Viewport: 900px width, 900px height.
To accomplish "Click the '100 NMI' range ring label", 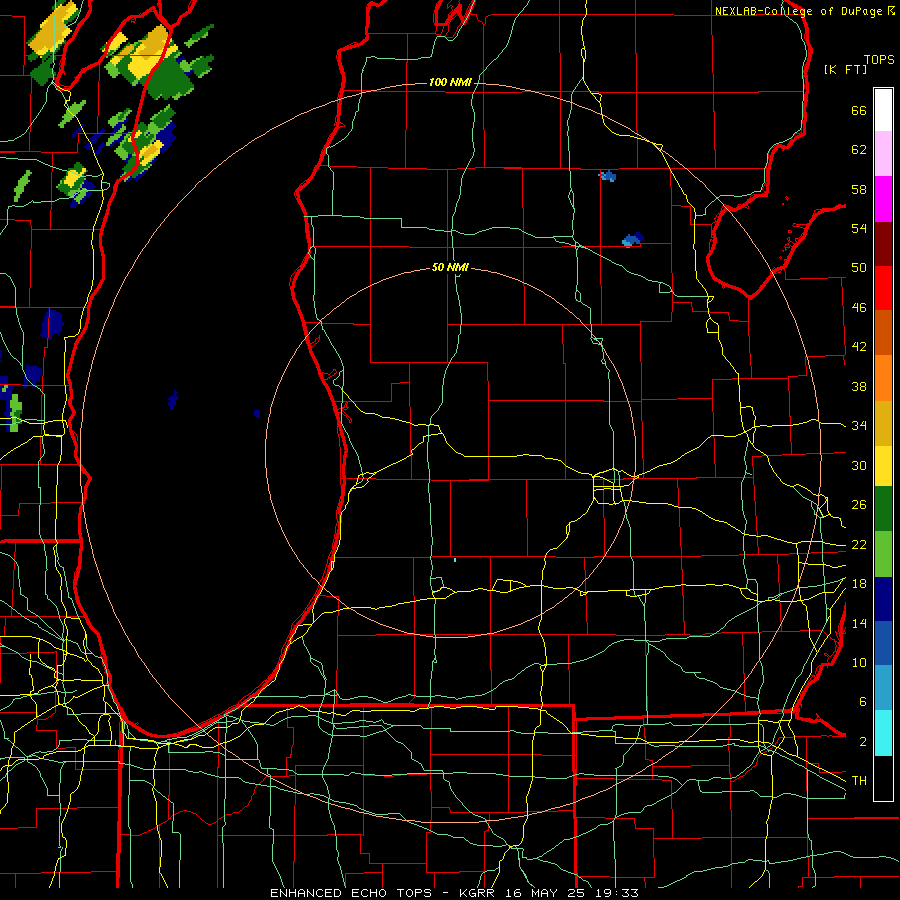I will click(x=450, y=83).
